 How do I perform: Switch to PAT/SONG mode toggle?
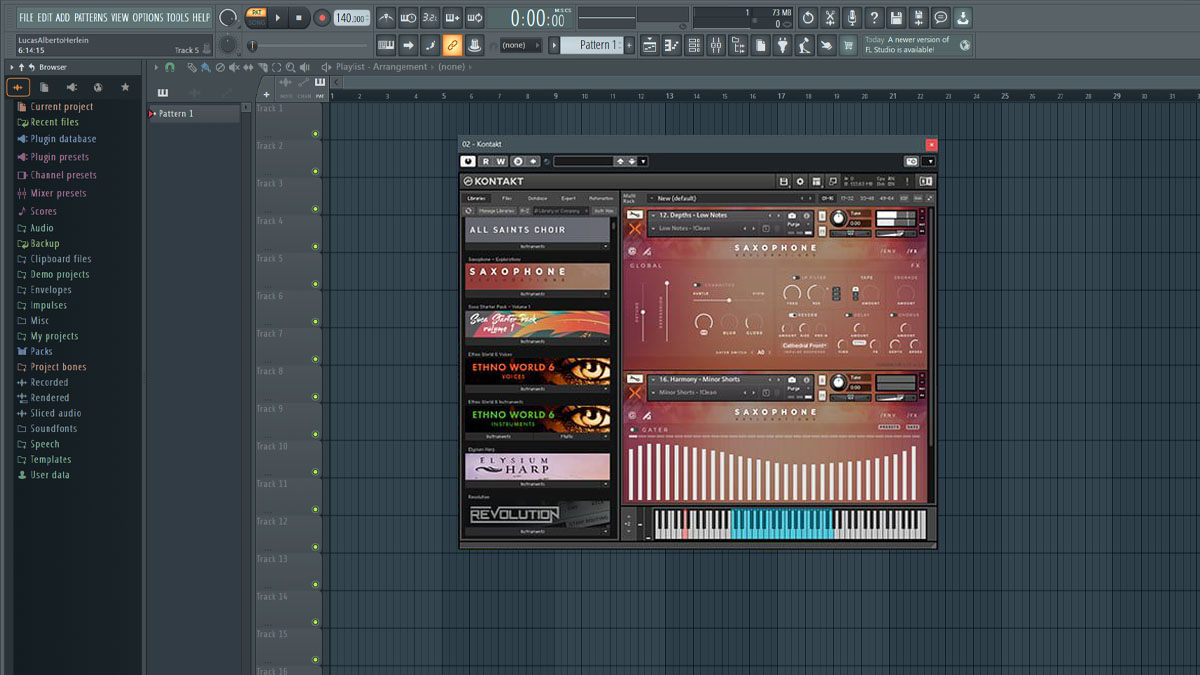click(257, 16)
